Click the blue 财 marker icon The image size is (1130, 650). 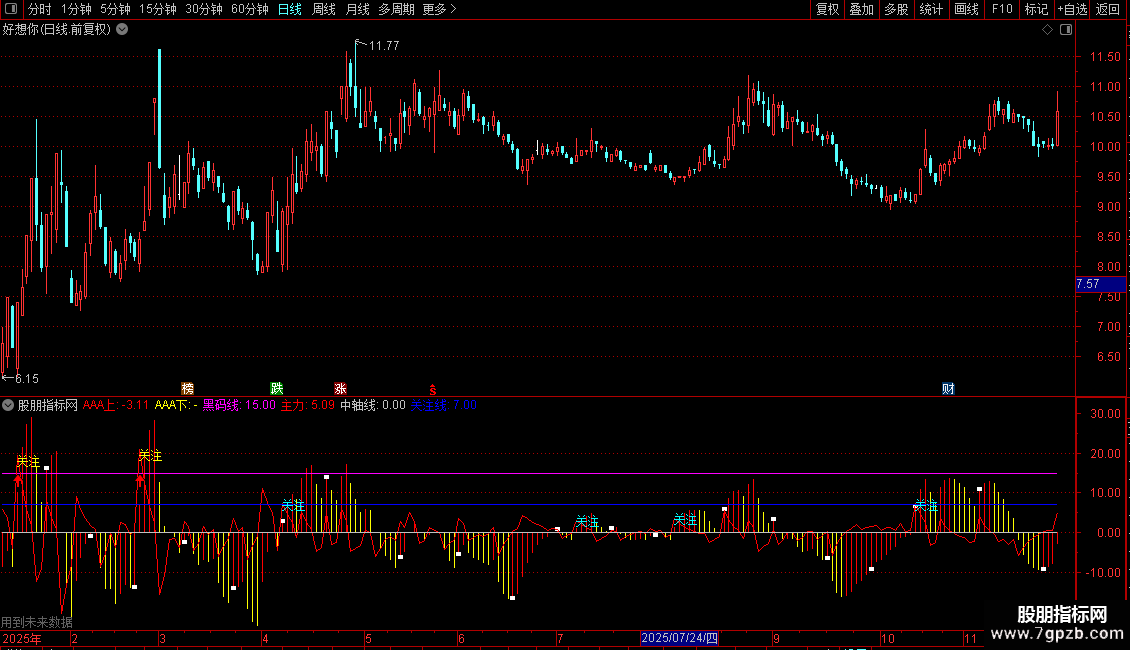click(948, 389)
